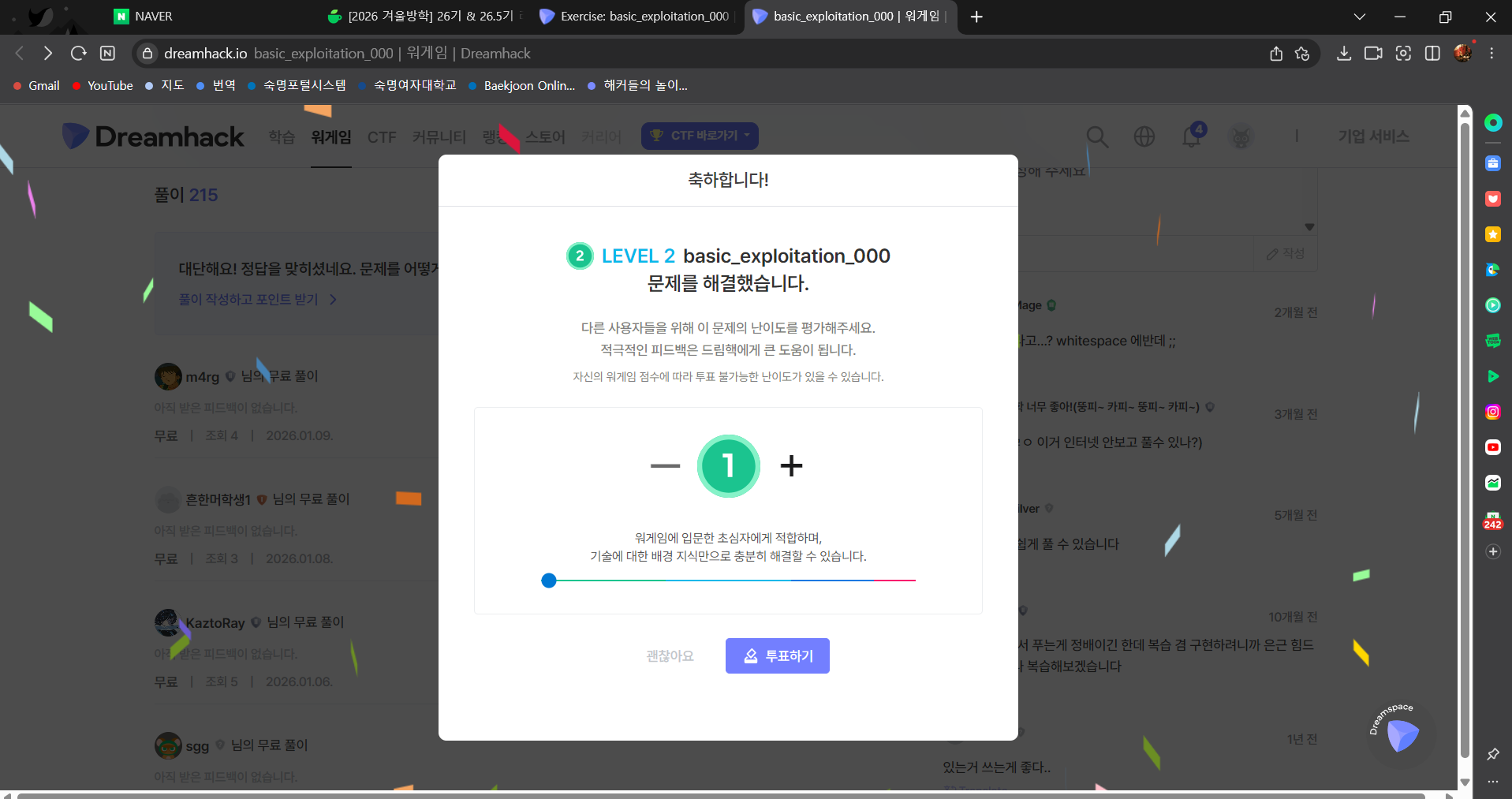Open the comment sort dropdown arrow

click(x=1311, y=227)
